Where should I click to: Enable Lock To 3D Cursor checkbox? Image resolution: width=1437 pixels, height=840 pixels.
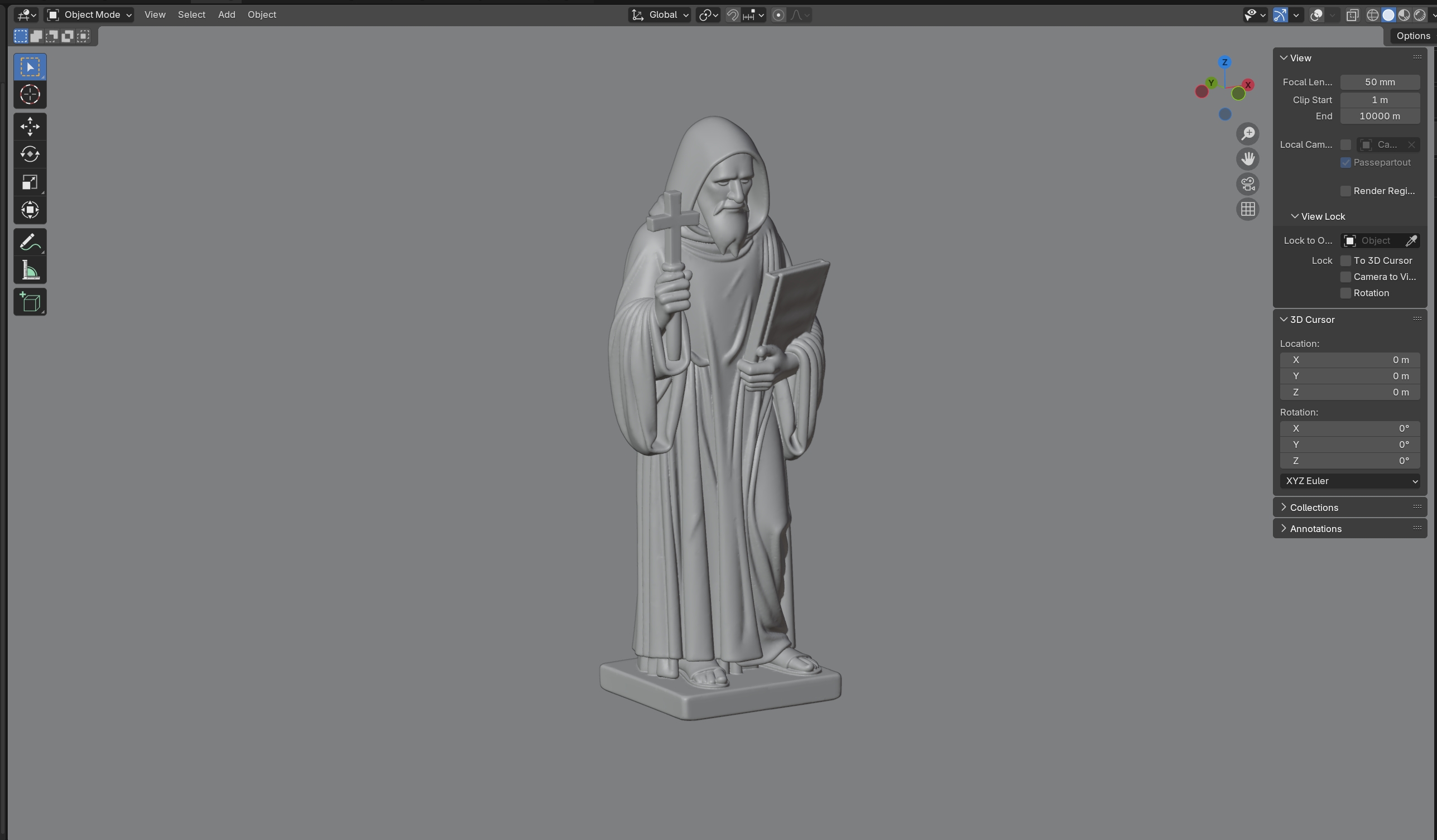click(x=1346, y=260)
